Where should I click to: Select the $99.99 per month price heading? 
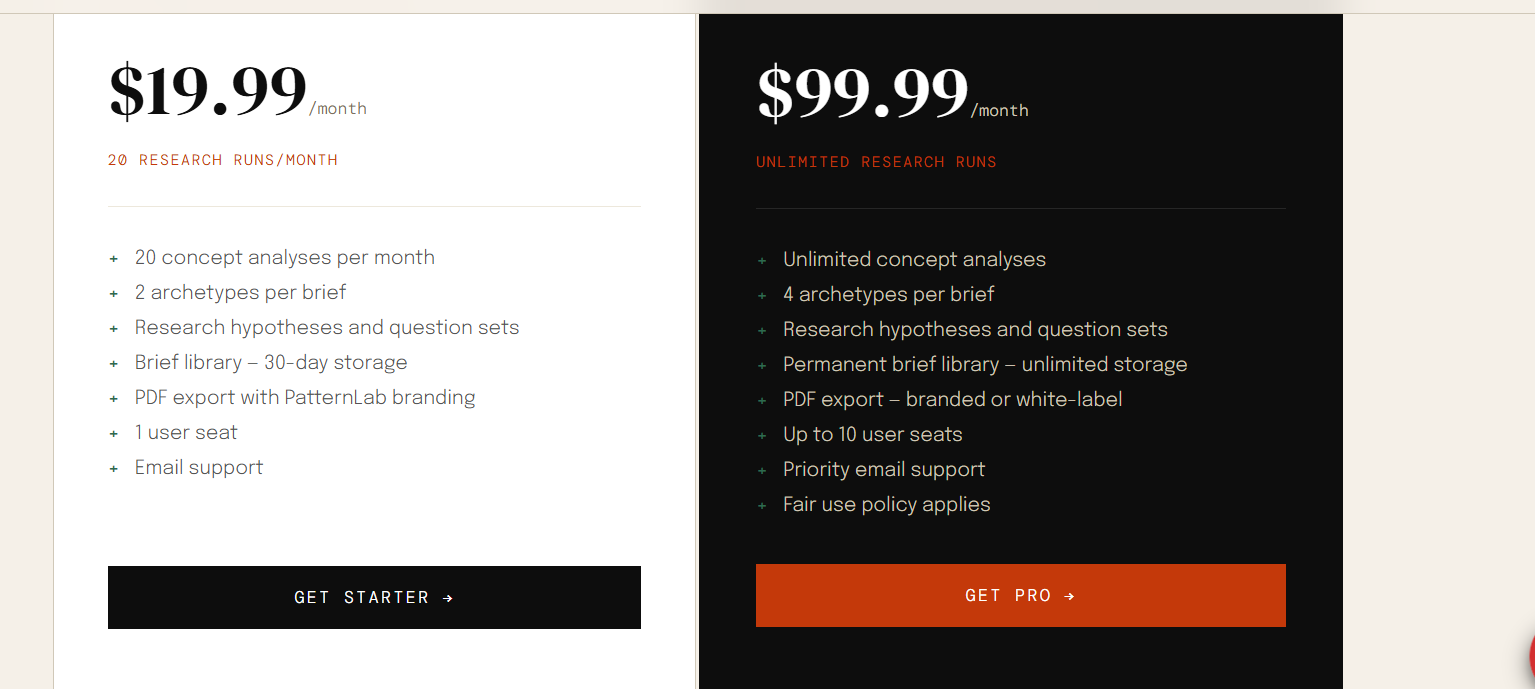[x=893, y=94]
